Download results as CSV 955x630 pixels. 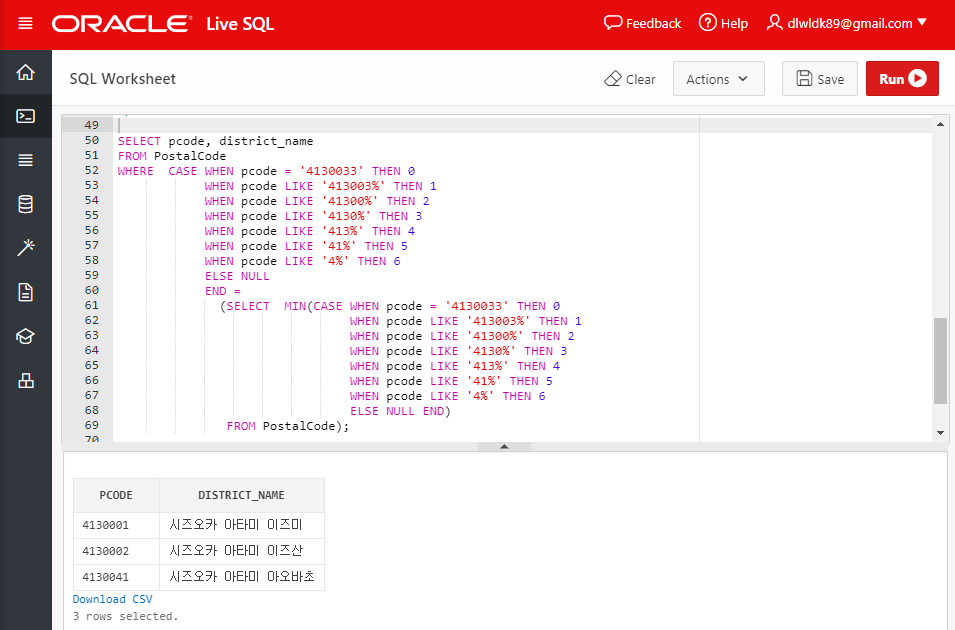(113, 599)
